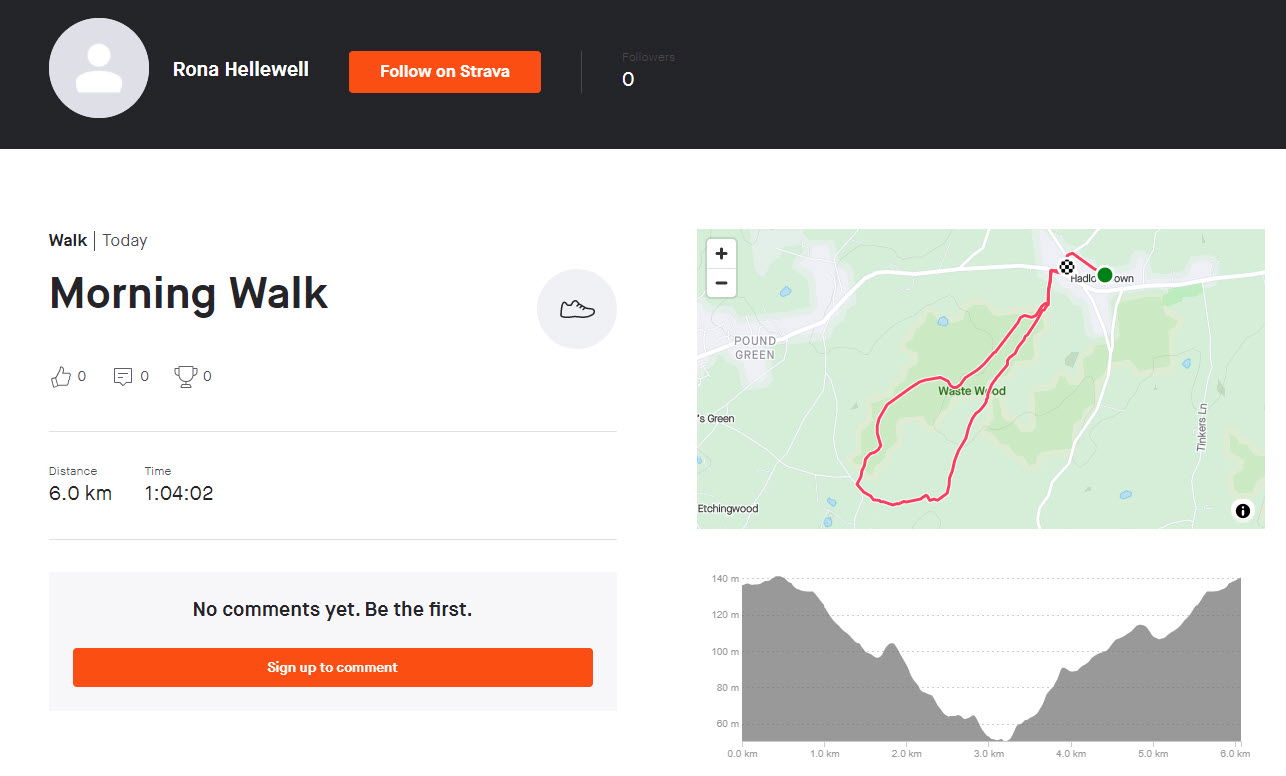This screenshot has width=1286, height=776.
Task: Click the walking shoe activity icon
Action: [577, 309]
